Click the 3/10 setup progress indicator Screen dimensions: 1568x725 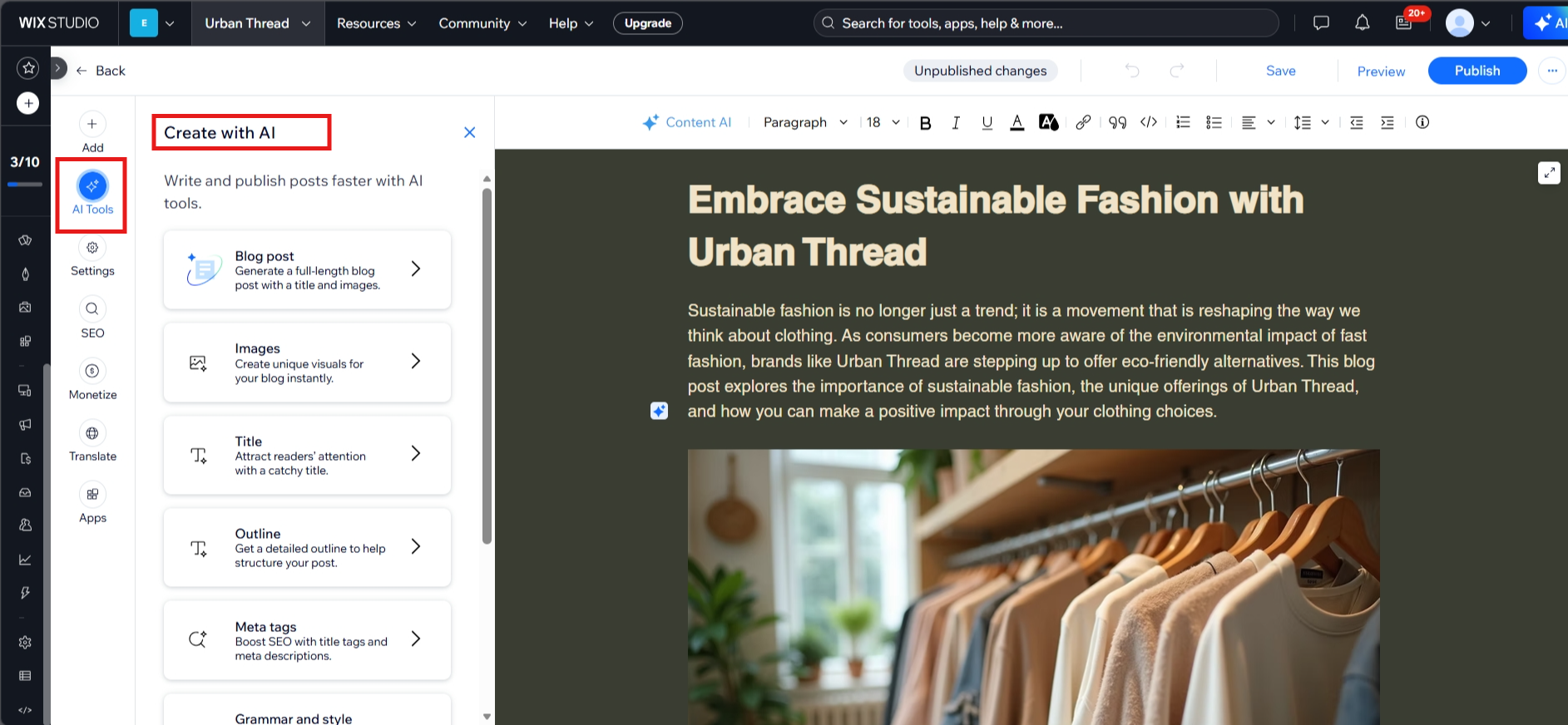(25, 169)
